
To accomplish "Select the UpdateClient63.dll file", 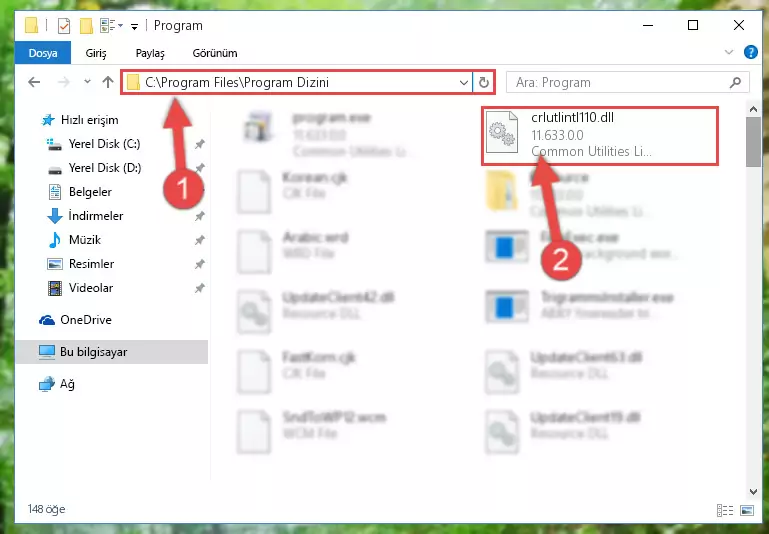I will [x=564, y=372].
